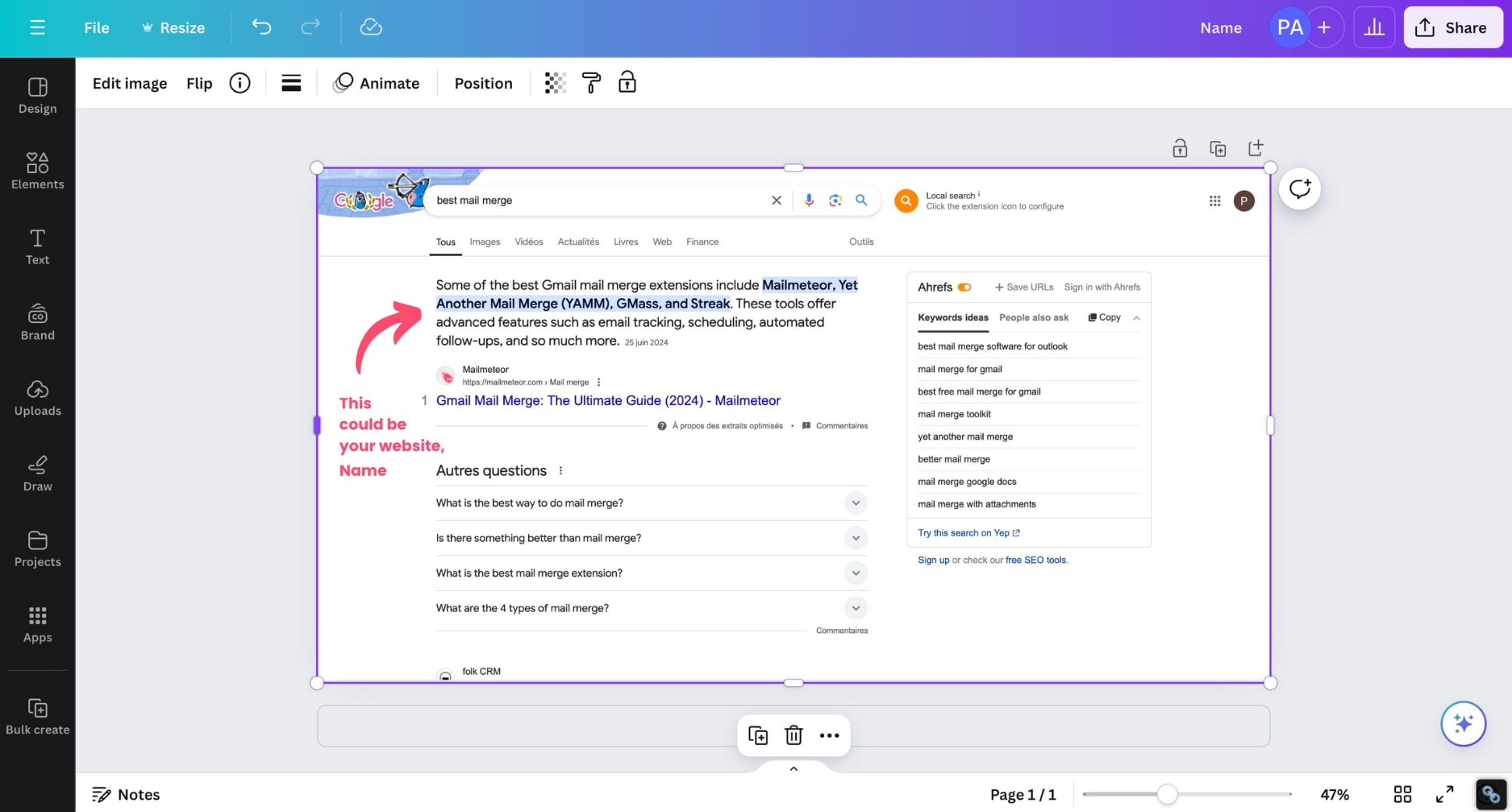Enter fullscreen present mode

coord(1444,794)
